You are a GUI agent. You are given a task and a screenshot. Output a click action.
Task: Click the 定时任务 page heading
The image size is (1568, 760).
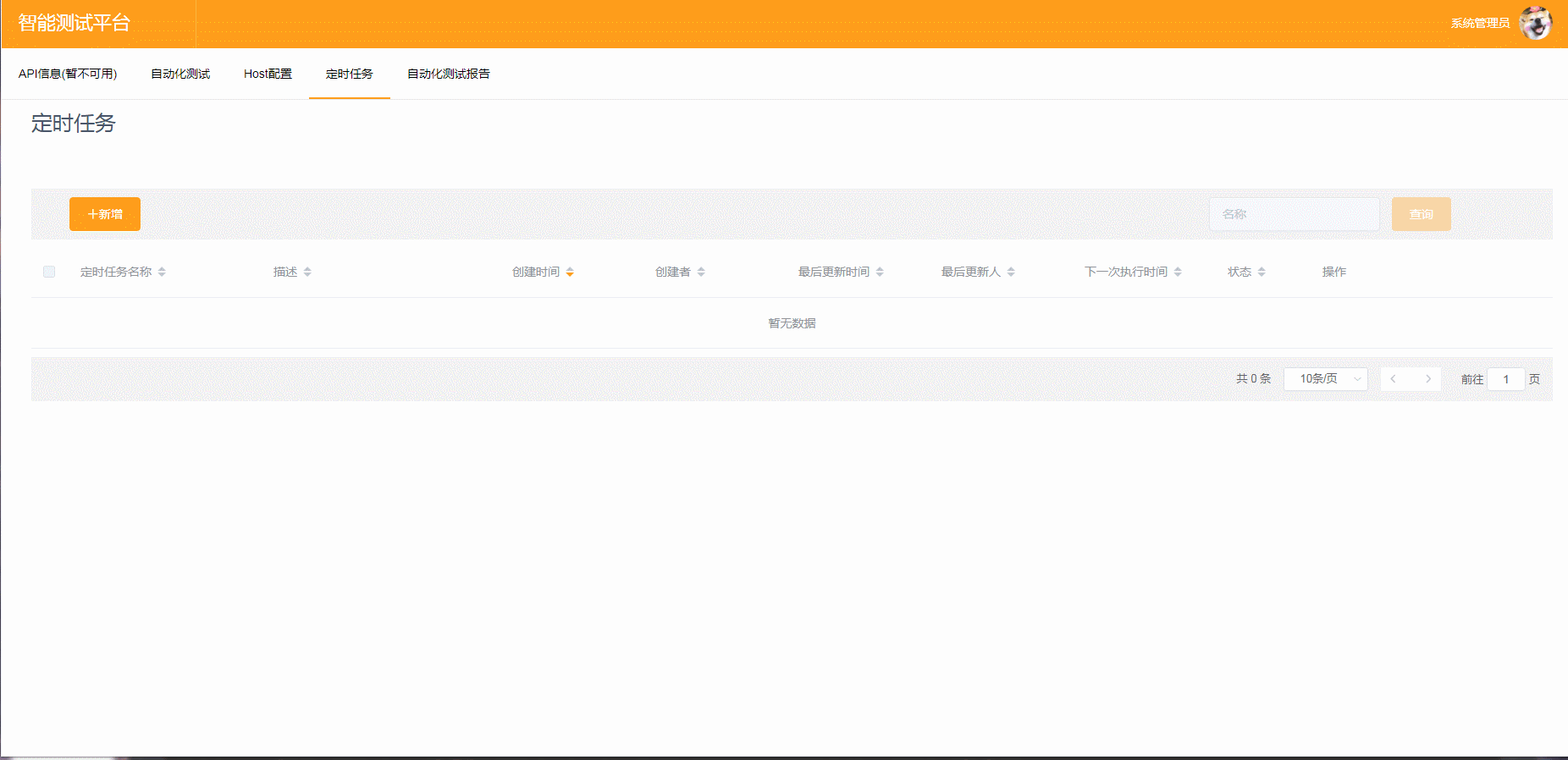point(74,124)
